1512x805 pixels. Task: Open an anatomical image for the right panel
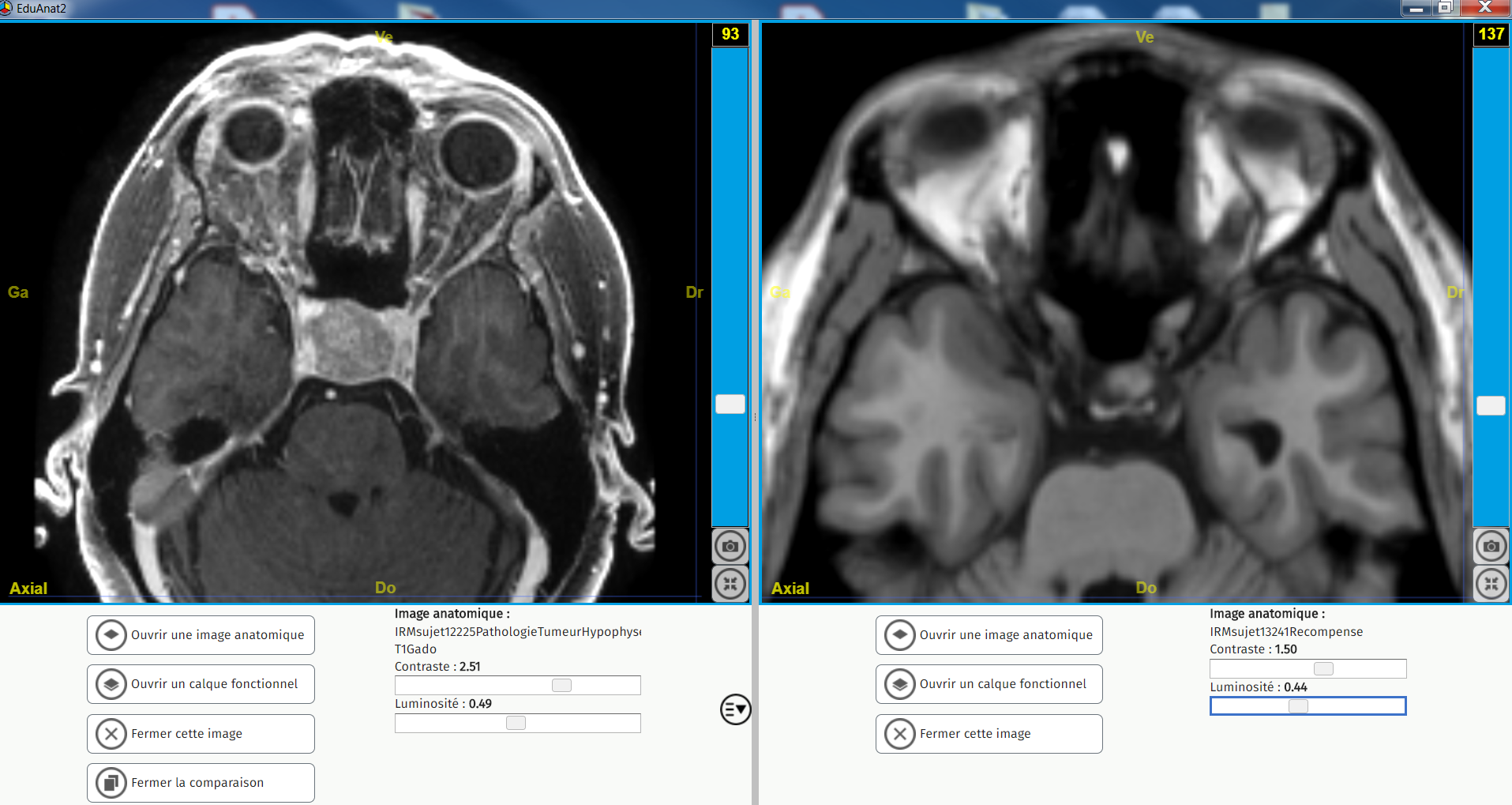point(988,634)
